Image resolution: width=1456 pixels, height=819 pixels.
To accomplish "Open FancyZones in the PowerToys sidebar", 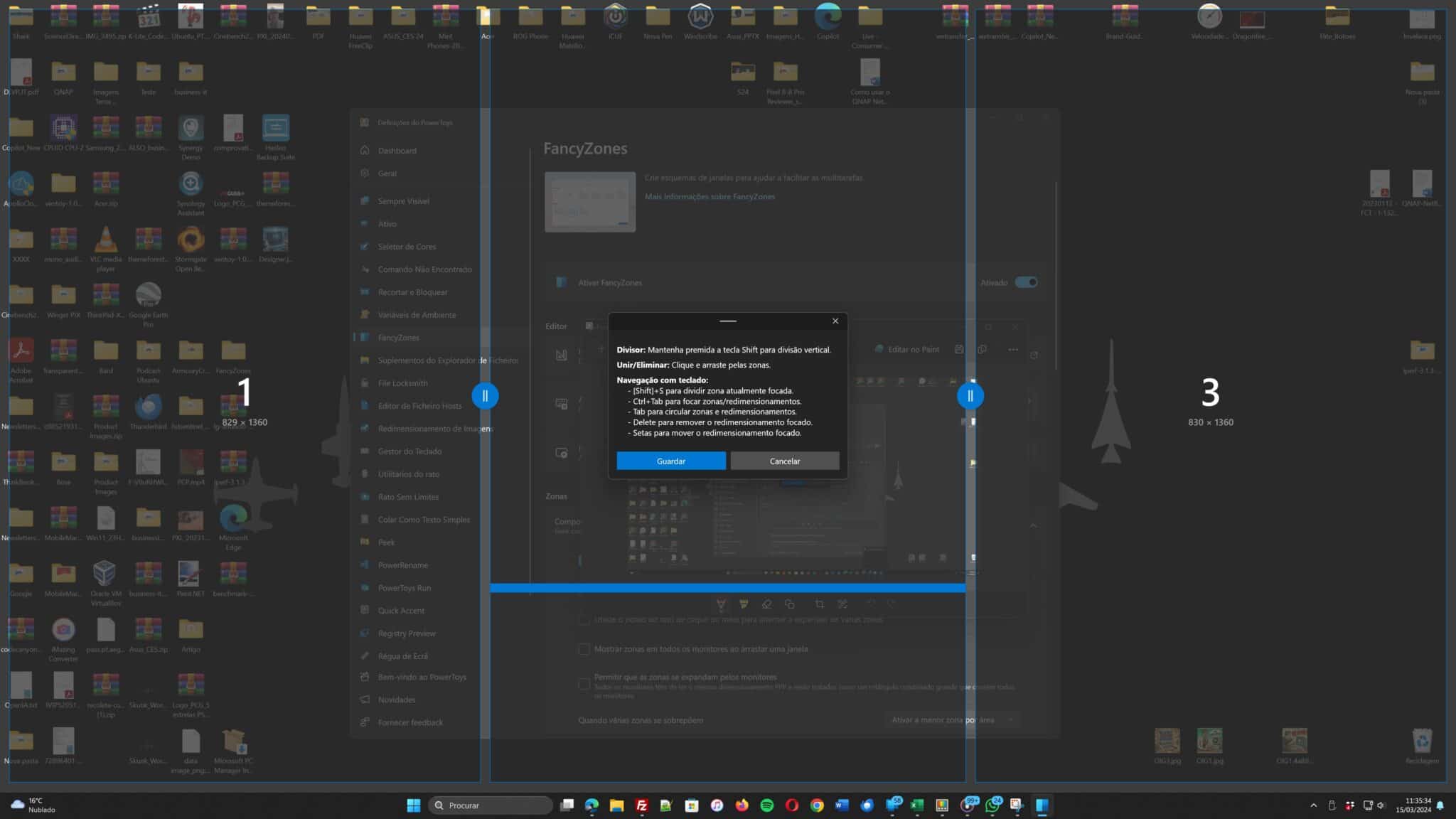I will pos(398,338).
